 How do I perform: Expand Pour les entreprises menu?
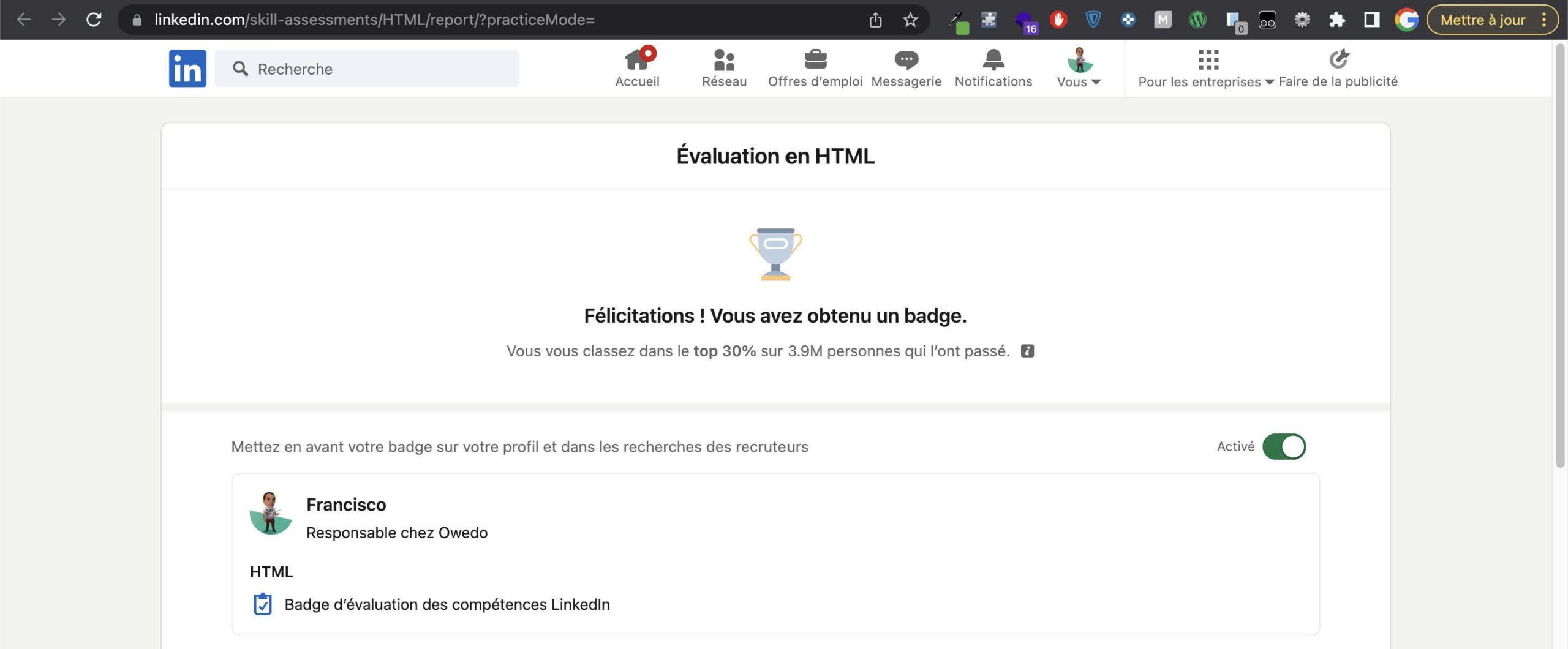point(1207,68)
